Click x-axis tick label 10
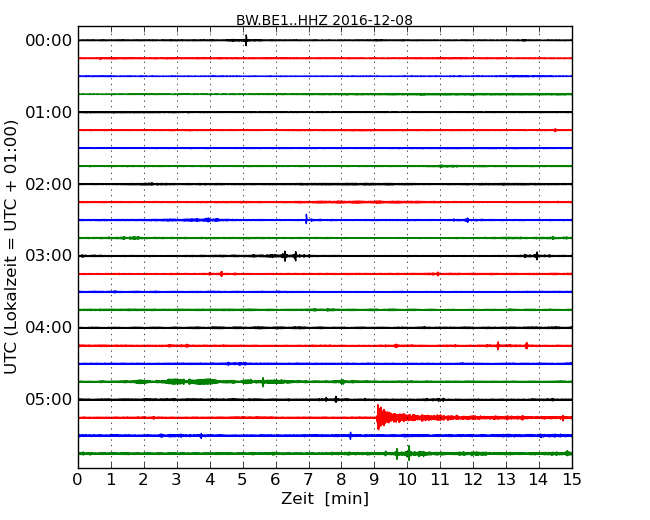The width and height of the screenshot is (650, 520). (407, 479)
